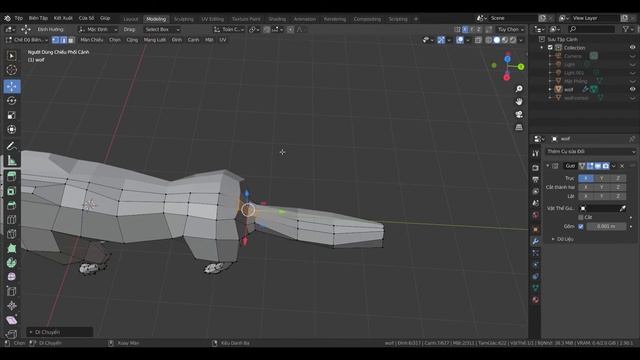Screen dimensions: 640x360
Task: Select the Inset Faces tool
Action: coord(11,191)
